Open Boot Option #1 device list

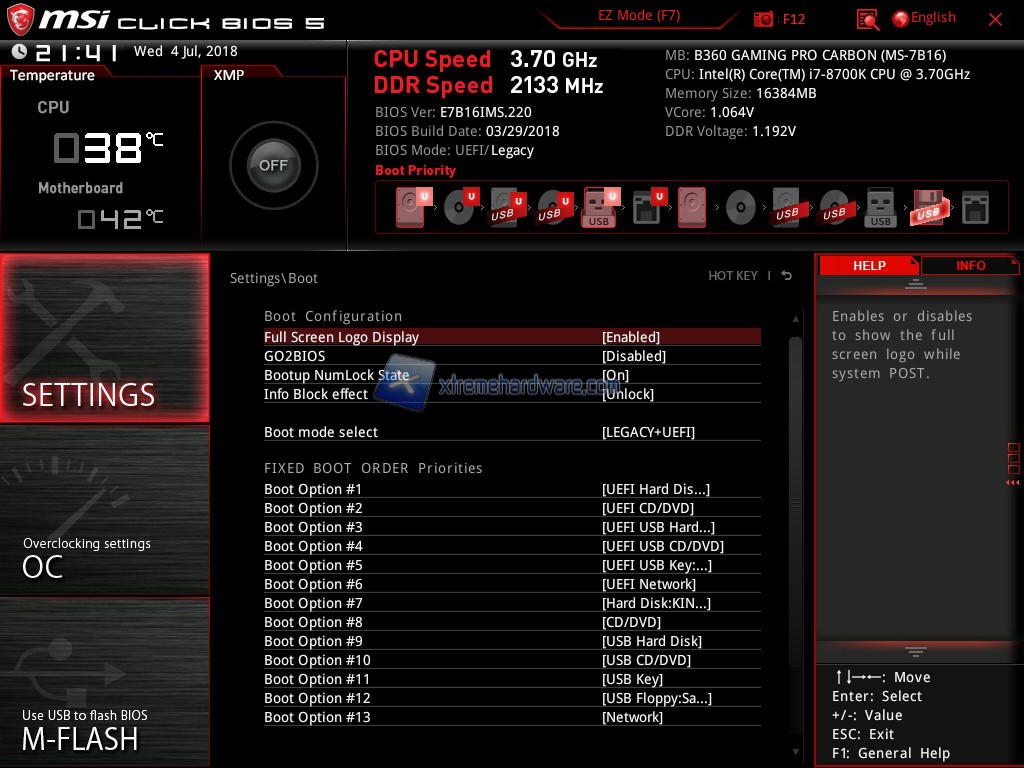(x=655, y=490)
